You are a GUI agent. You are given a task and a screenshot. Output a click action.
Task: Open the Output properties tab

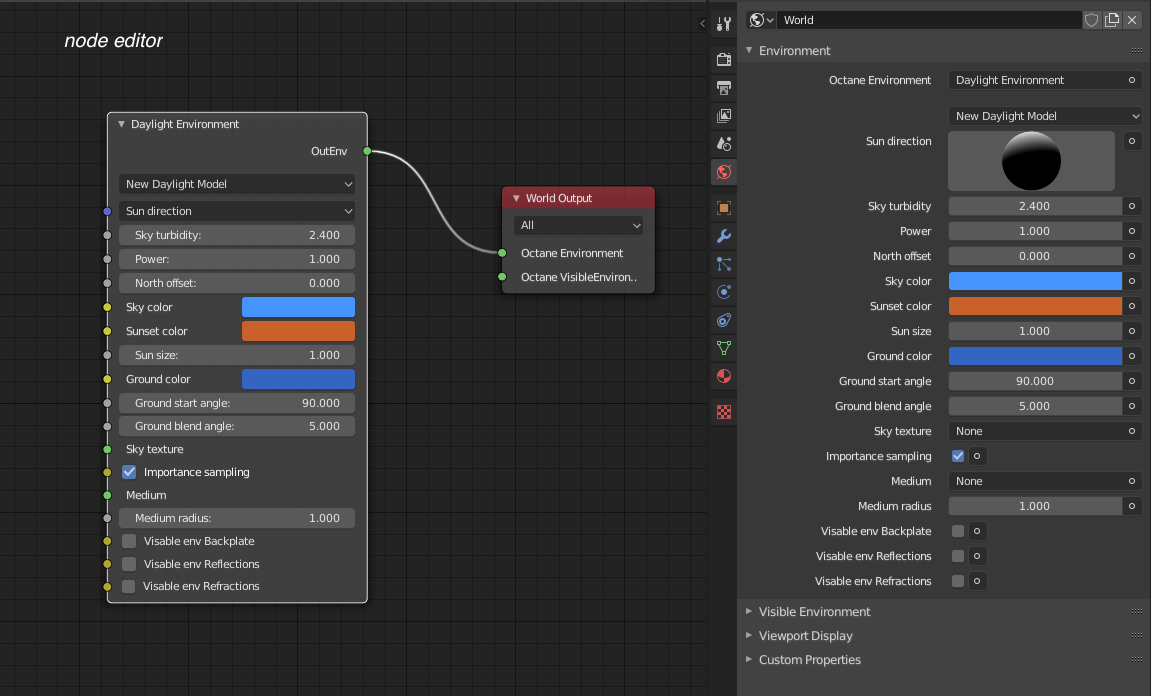tap(724, 88)
